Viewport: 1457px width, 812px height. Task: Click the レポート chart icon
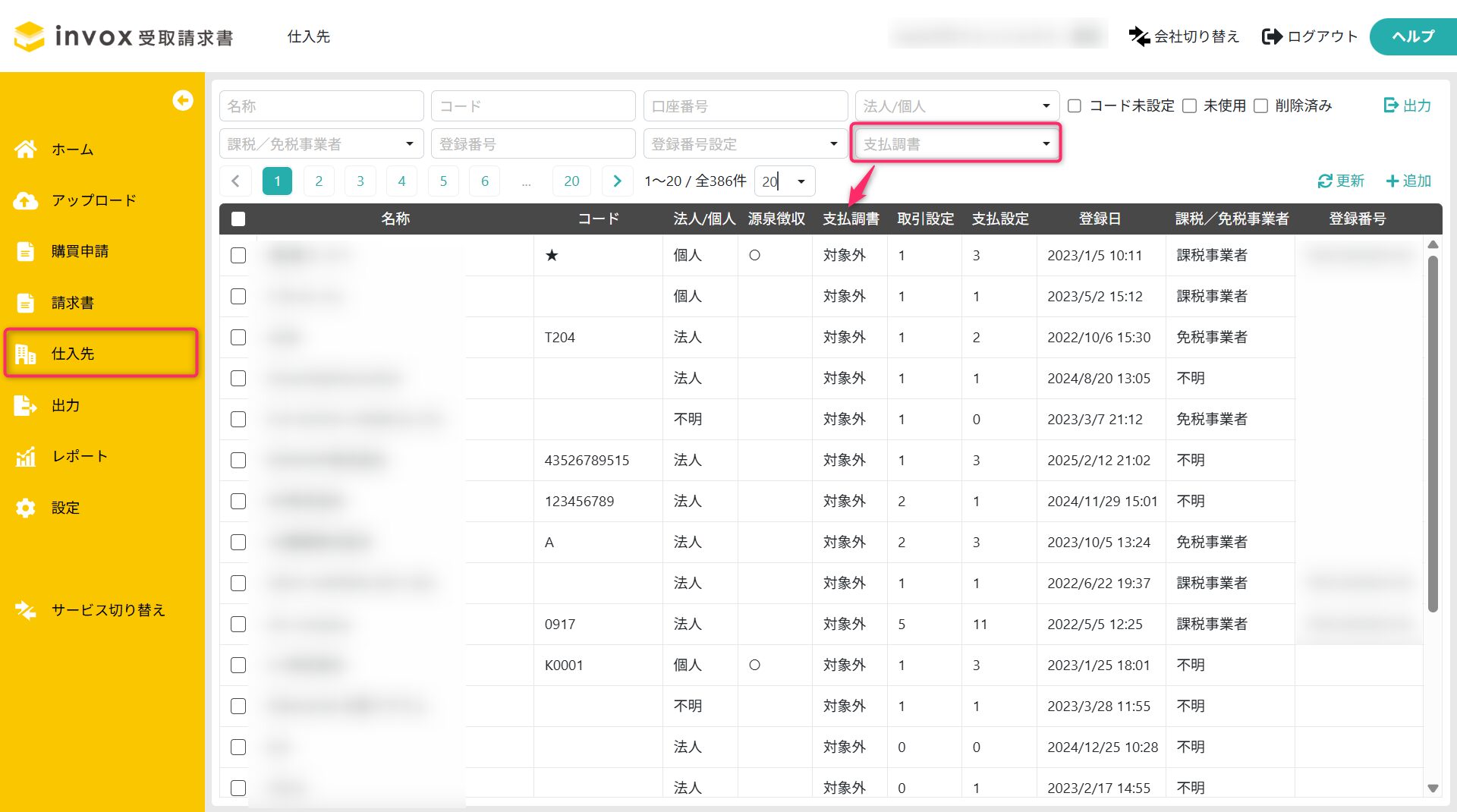pyautogui.click(x=26, y=456)
